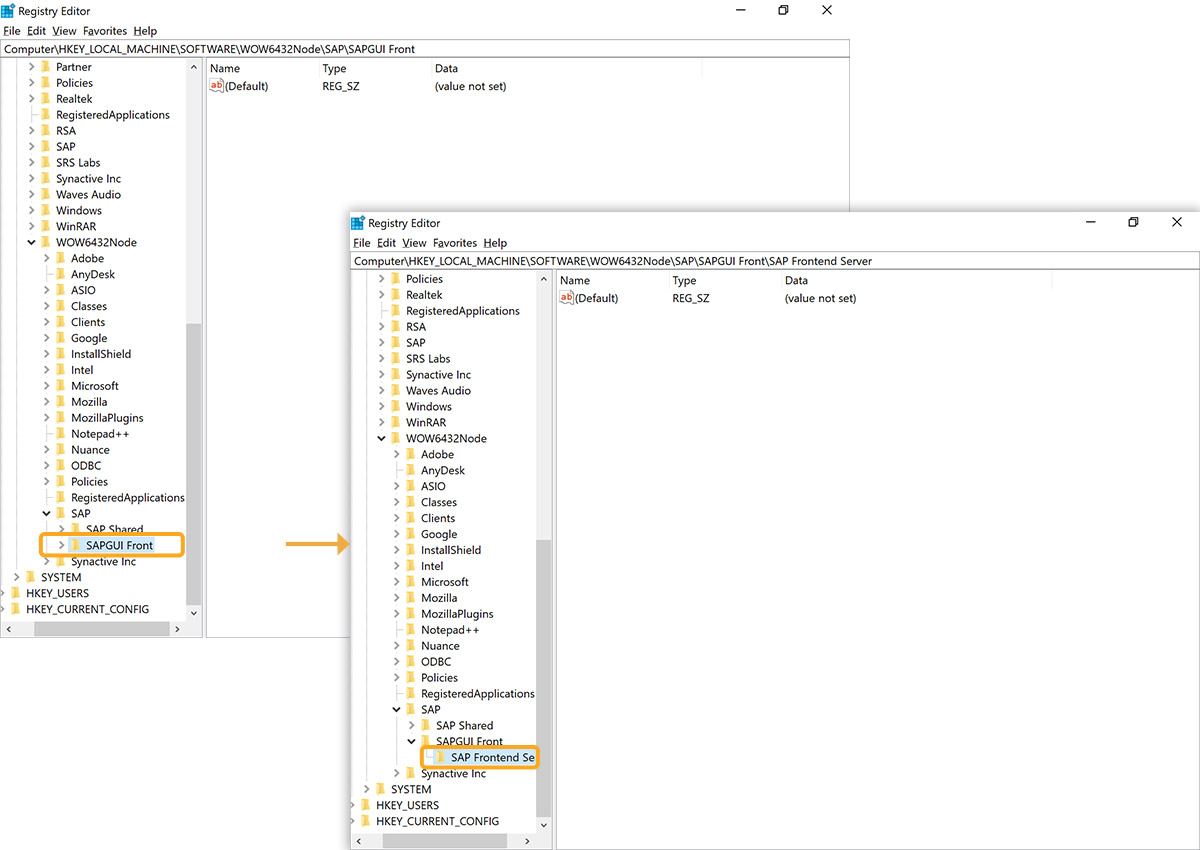
Task: Collapse WOW6432Node in the back window tree
Action: 32,242
